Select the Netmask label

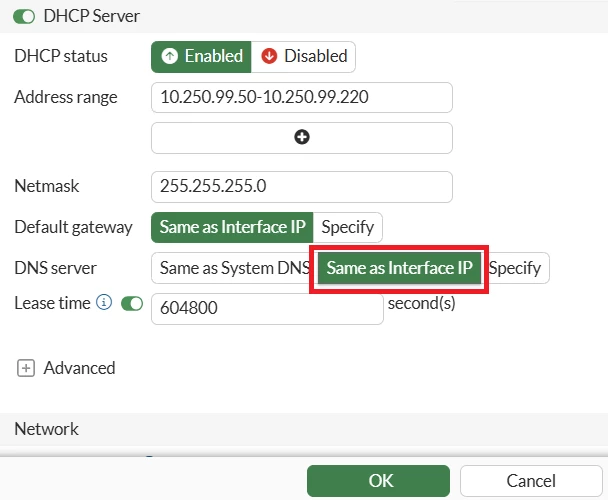tap(47, 186)
